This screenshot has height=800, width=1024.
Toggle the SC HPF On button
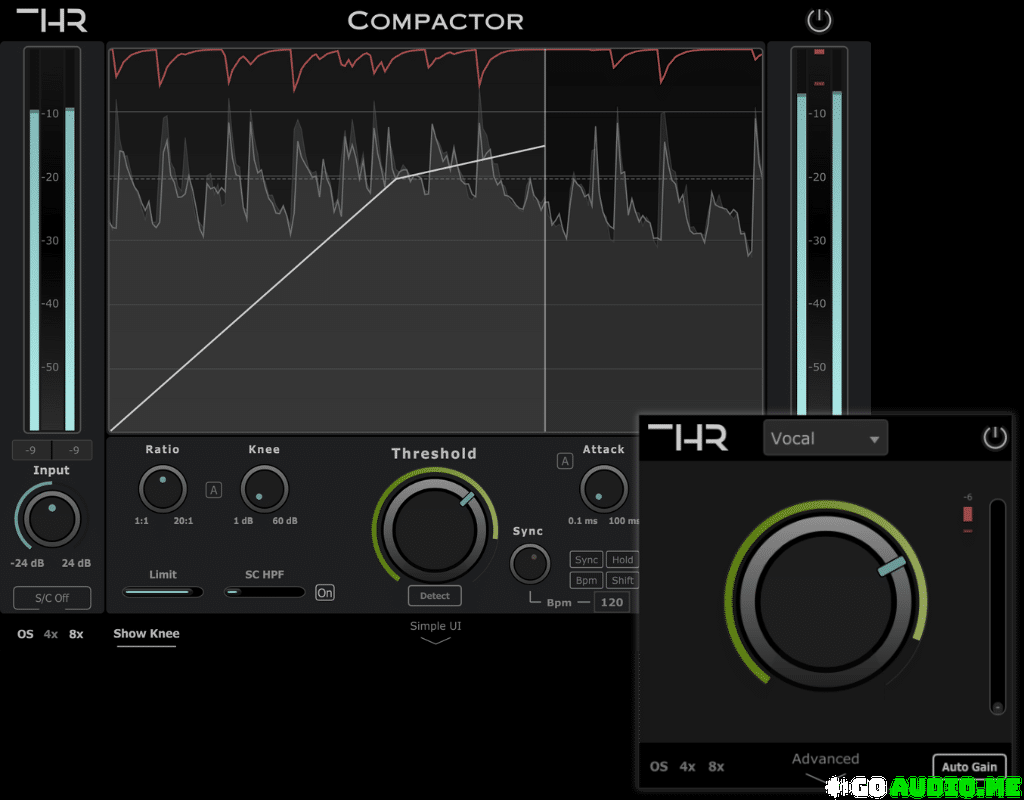pyautogui.click(x=325, y=592)
